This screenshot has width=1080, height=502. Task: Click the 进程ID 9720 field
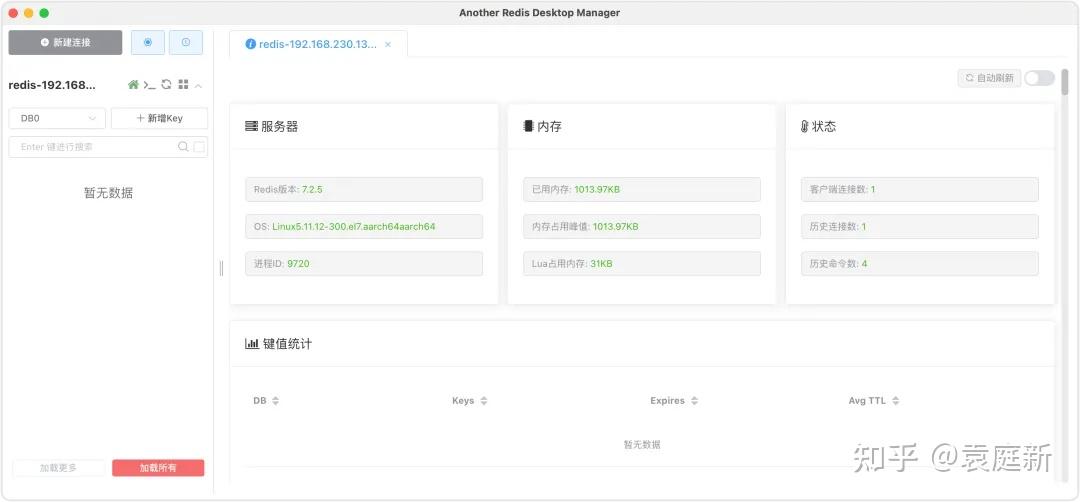pos(364,264)
